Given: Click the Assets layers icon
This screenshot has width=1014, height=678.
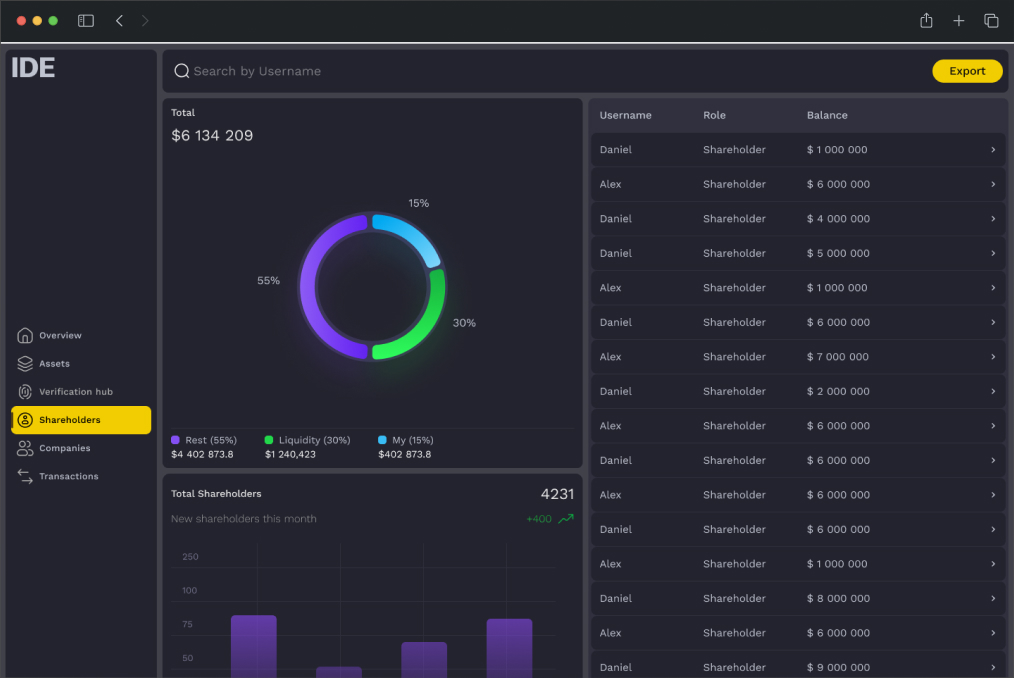Looking at the screenshot, I should pos(25,364).
